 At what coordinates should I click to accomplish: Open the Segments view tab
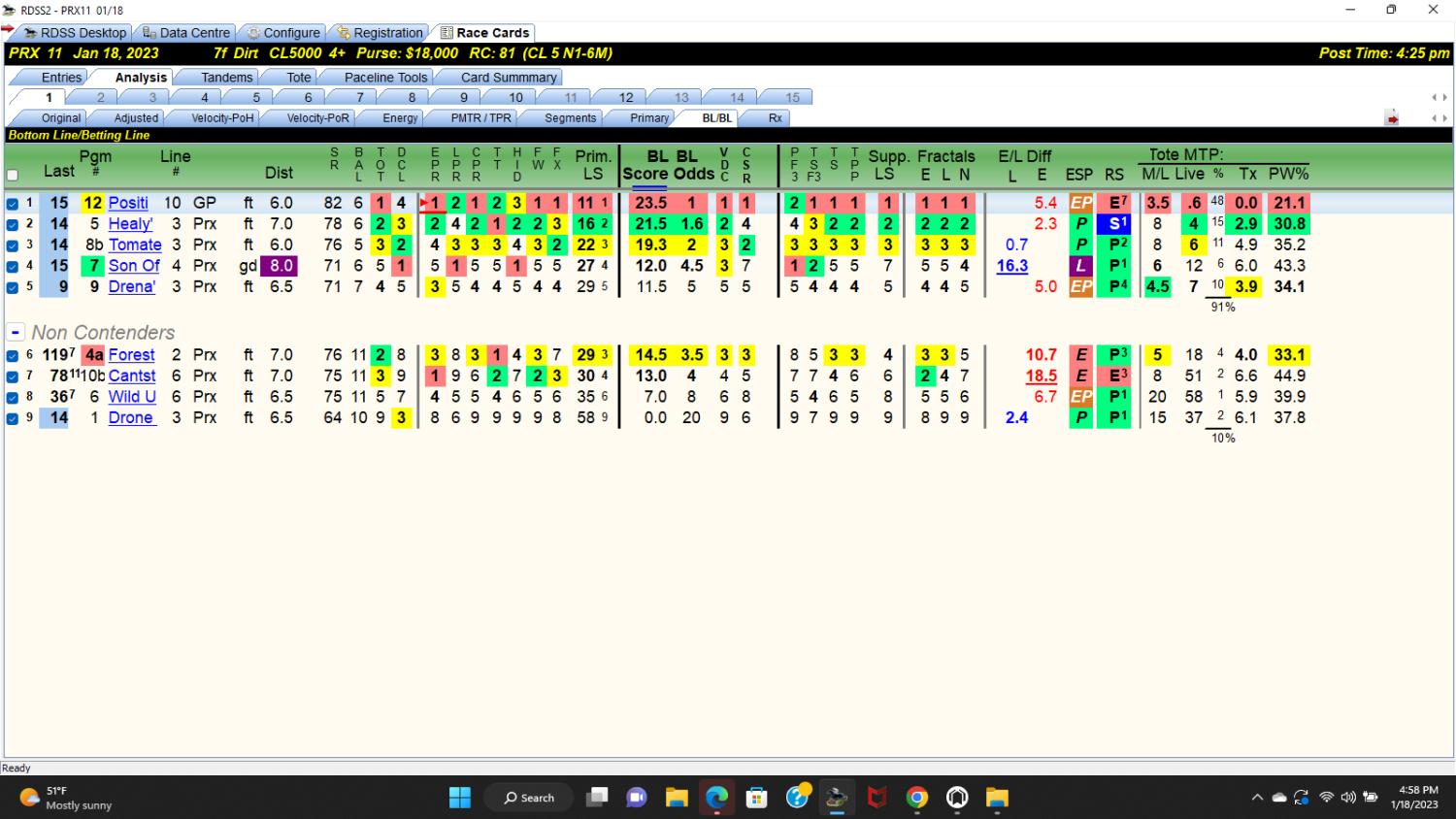[570, 118]
